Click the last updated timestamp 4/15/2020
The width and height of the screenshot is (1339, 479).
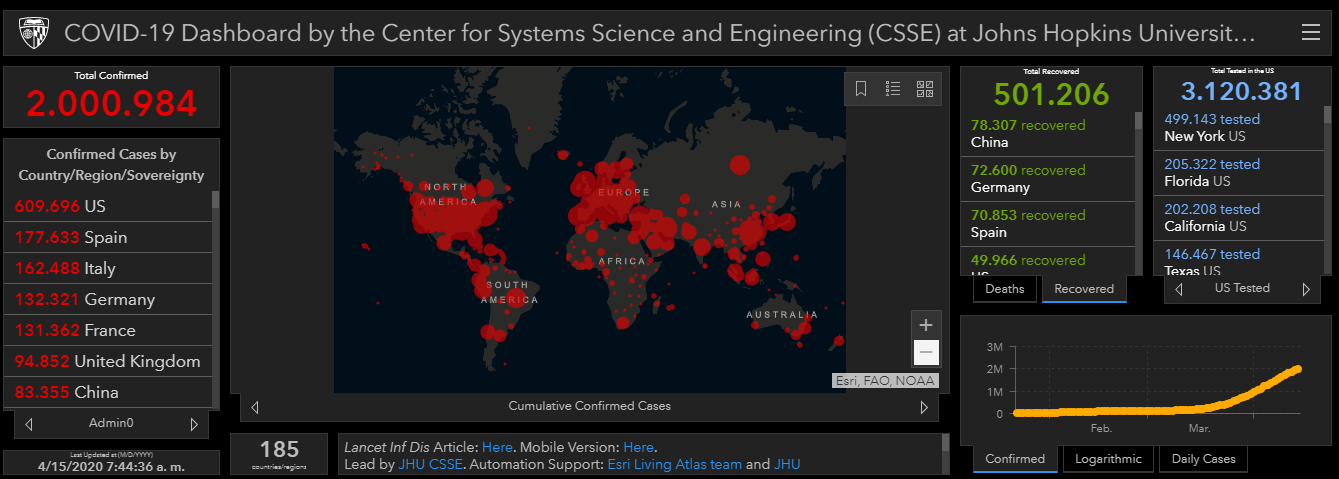pyautogui.click(x=111, y=466)
